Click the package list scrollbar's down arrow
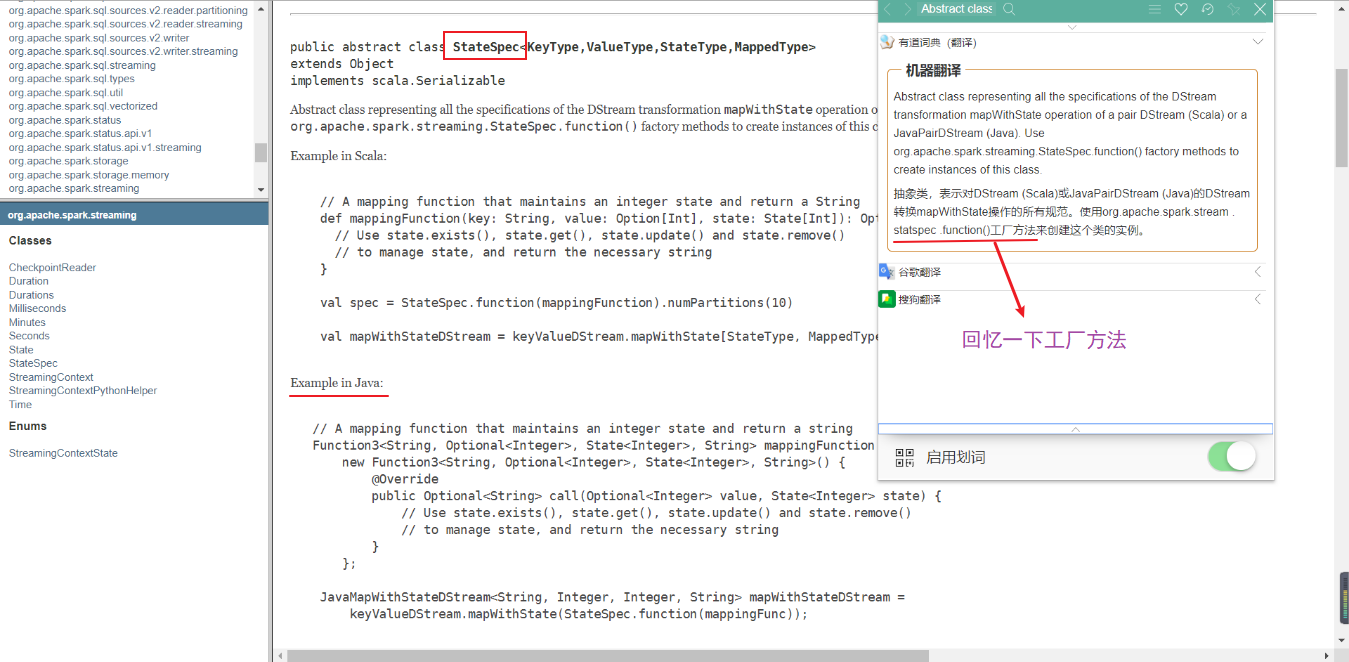 point(261,189)
